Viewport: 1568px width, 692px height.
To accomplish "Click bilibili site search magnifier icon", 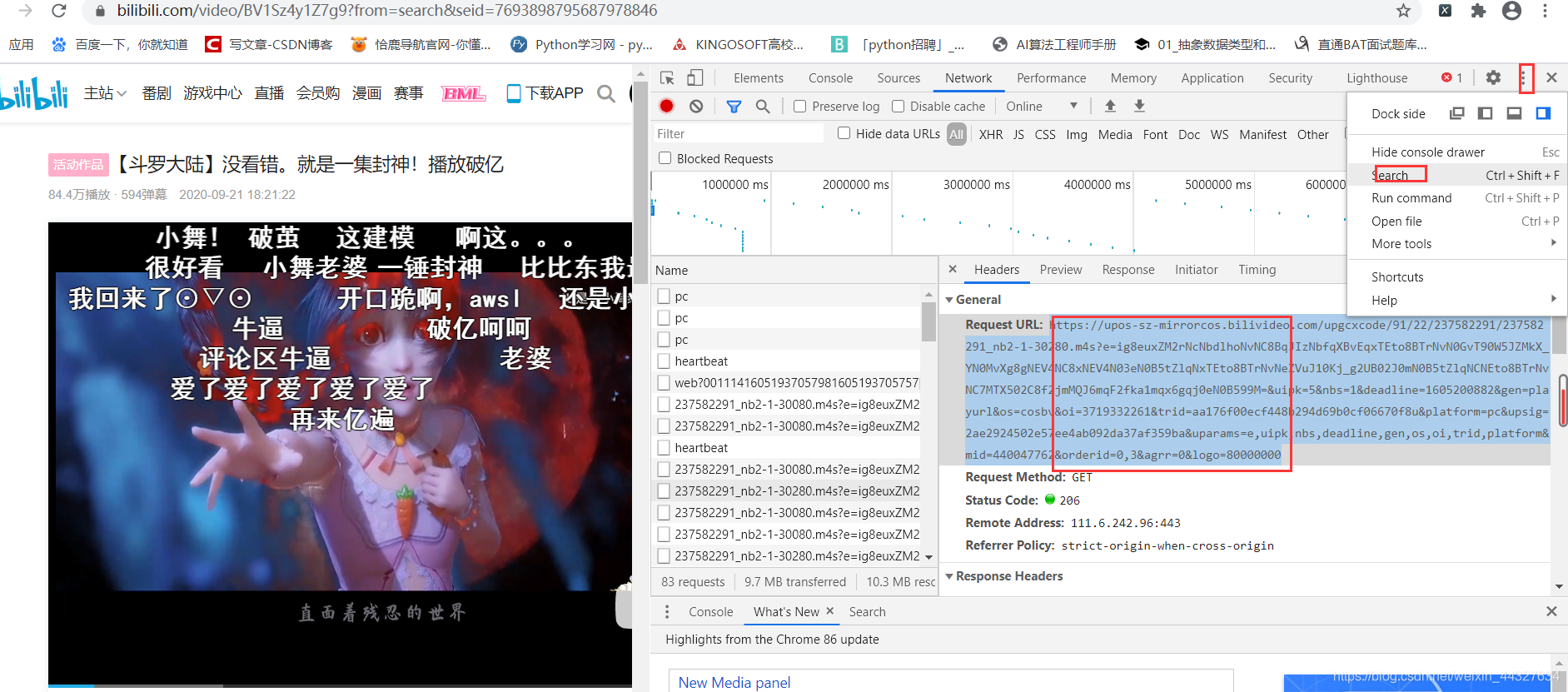I will point(606,93).
